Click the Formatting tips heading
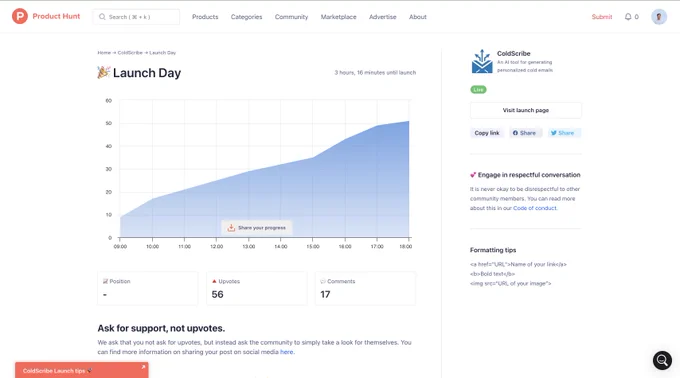The width and height of the screenshot is (680, 378). click(493, 250)
